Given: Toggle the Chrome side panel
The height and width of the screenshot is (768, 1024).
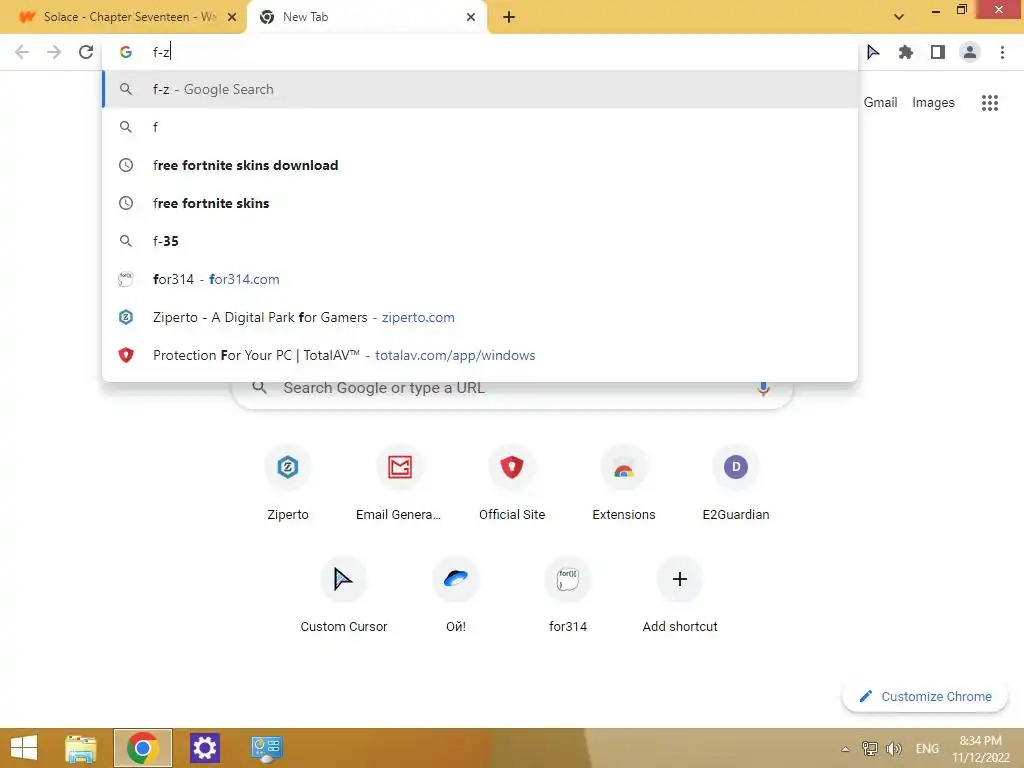Looking at the screenshot, I should pyautogui.click(x=938, y=52).
